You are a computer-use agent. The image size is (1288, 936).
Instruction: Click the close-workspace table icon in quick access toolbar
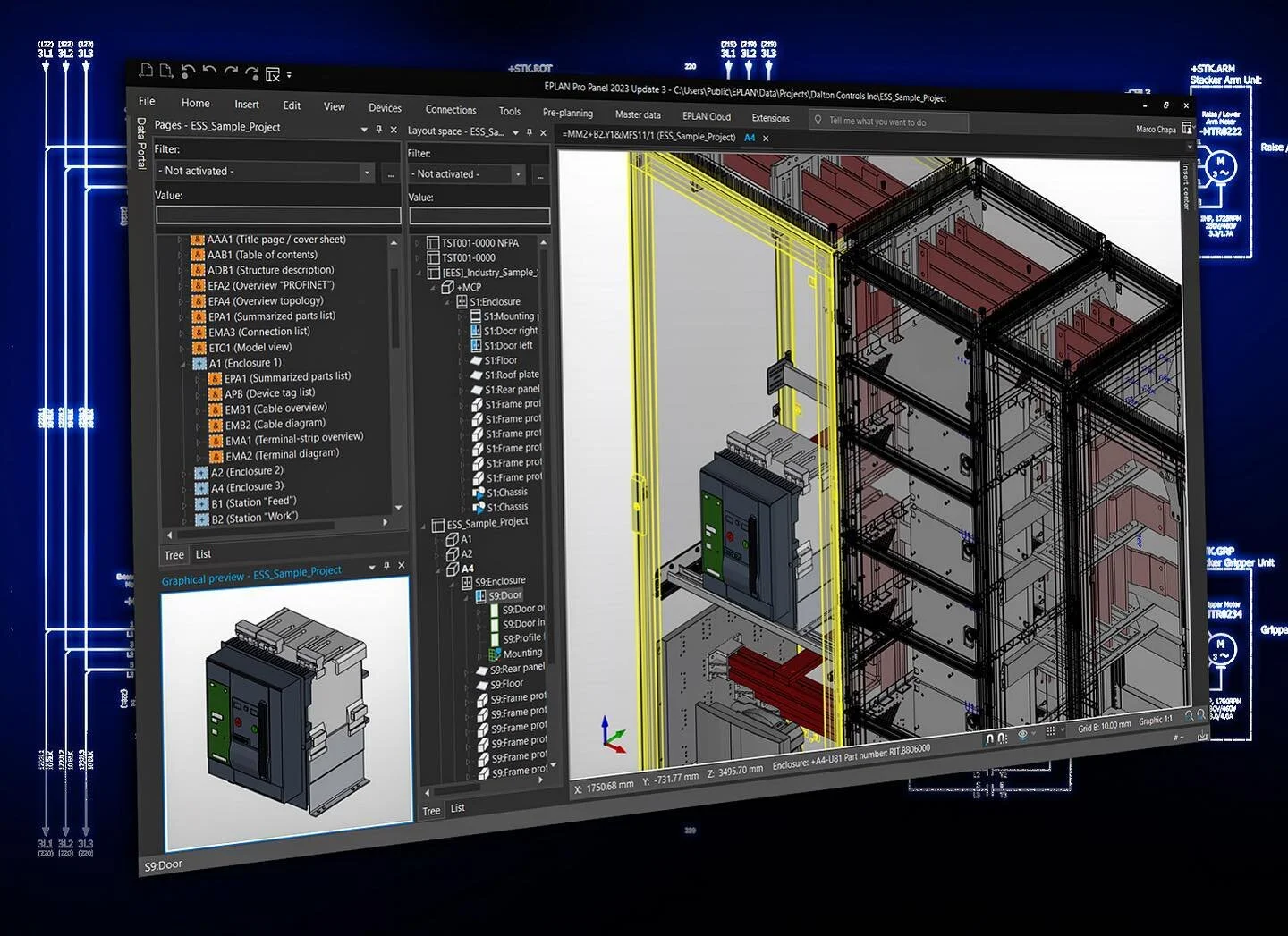point(273,75)
